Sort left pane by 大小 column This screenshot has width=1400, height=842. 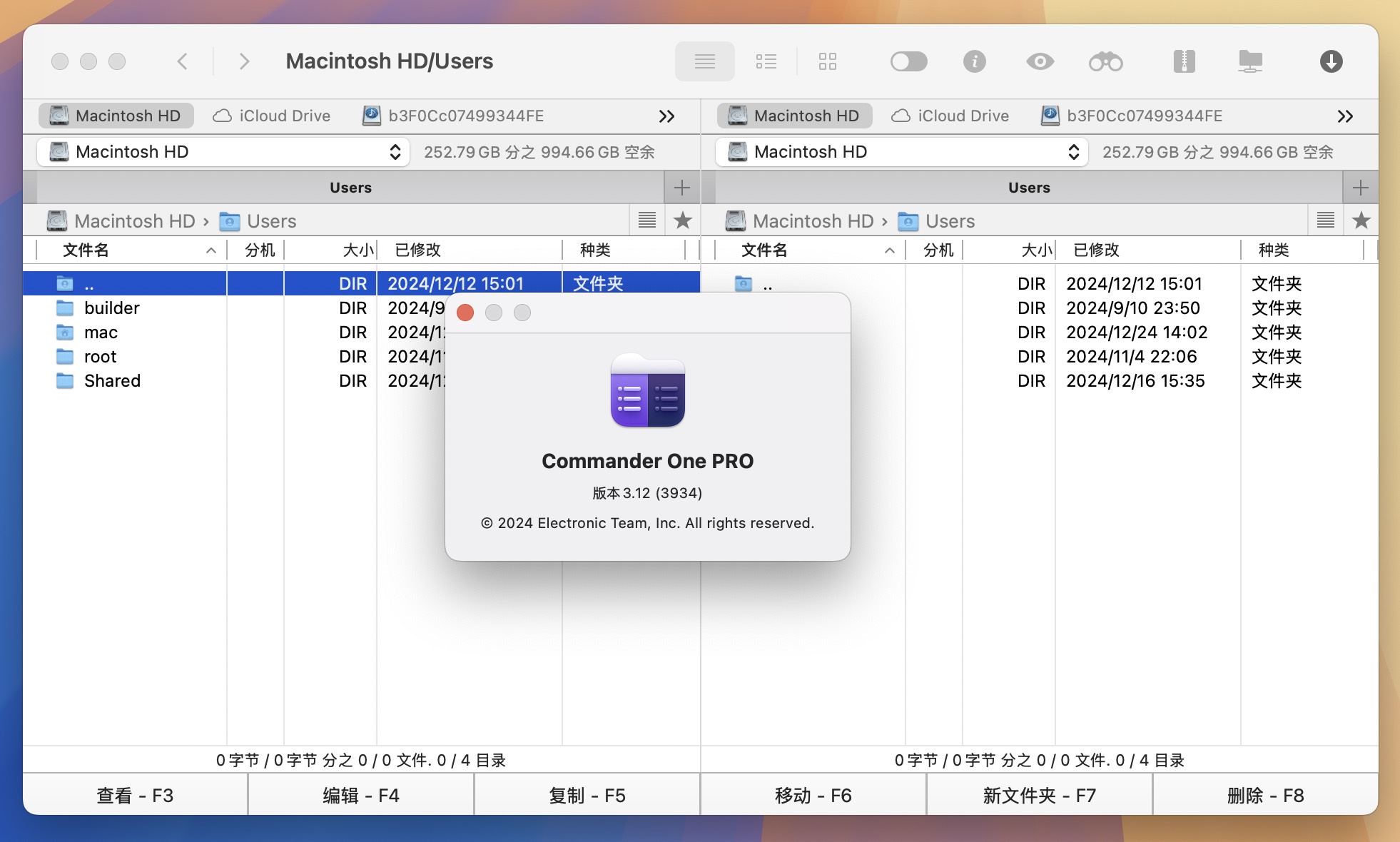(331, 250)
